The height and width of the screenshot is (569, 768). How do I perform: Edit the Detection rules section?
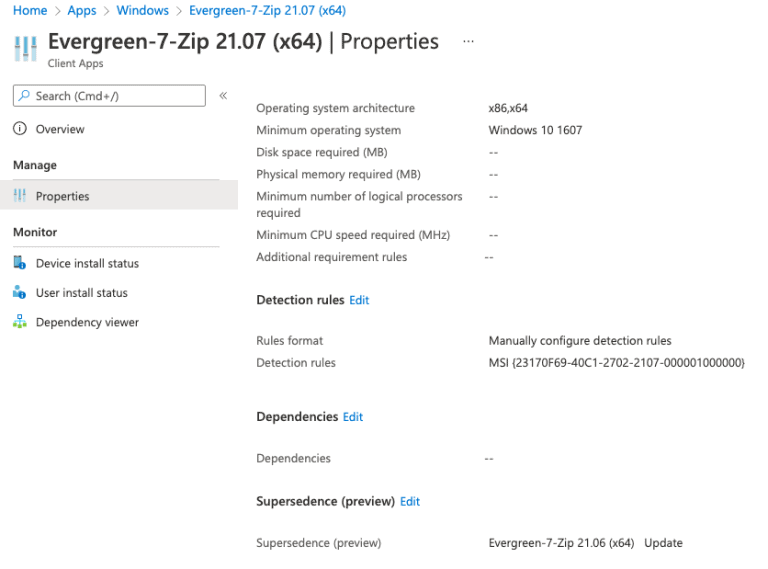[x=359, y=300]
